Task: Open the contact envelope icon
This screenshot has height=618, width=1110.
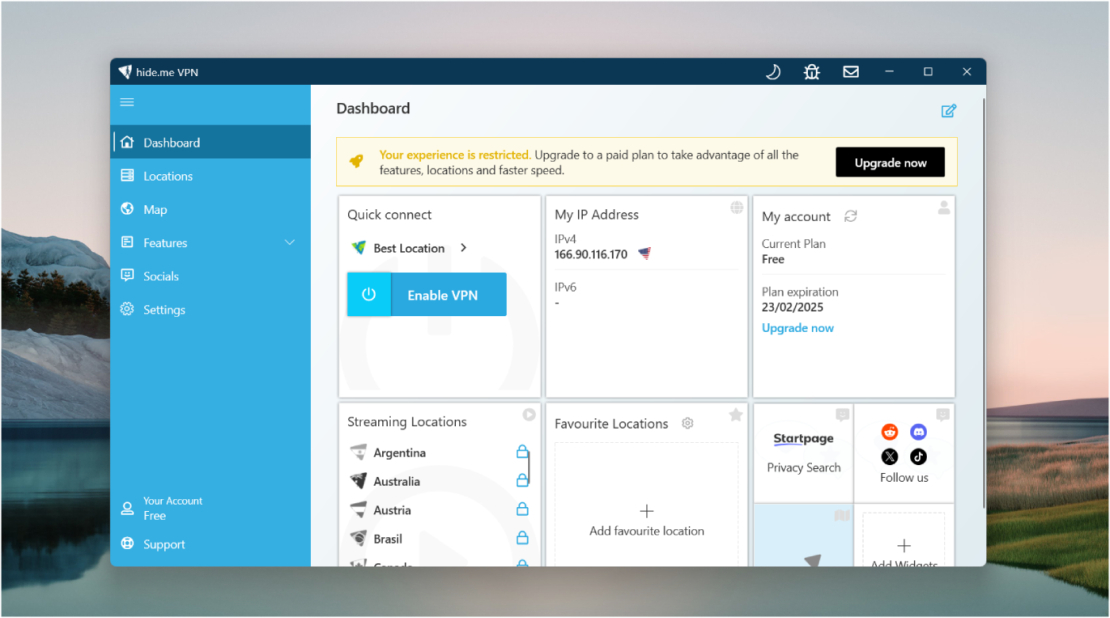Action: point(851,71)
